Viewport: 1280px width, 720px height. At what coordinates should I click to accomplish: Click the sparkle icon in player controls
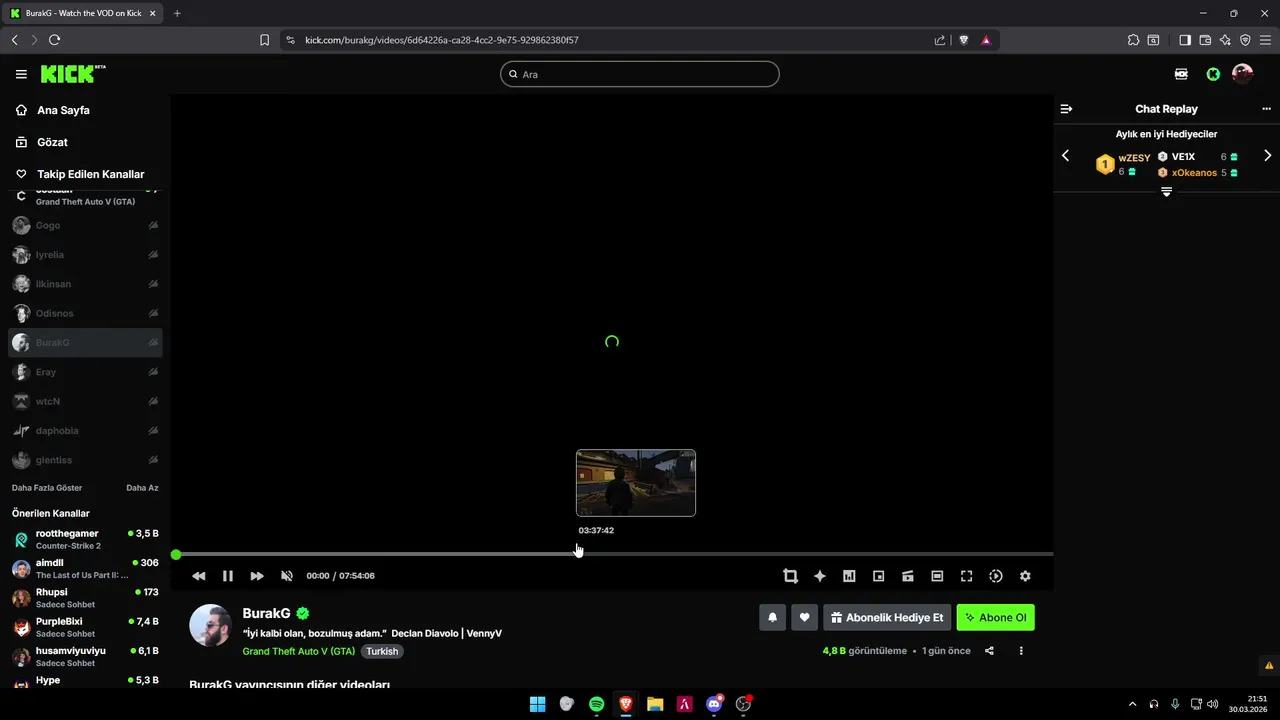[x=820, y=576]
